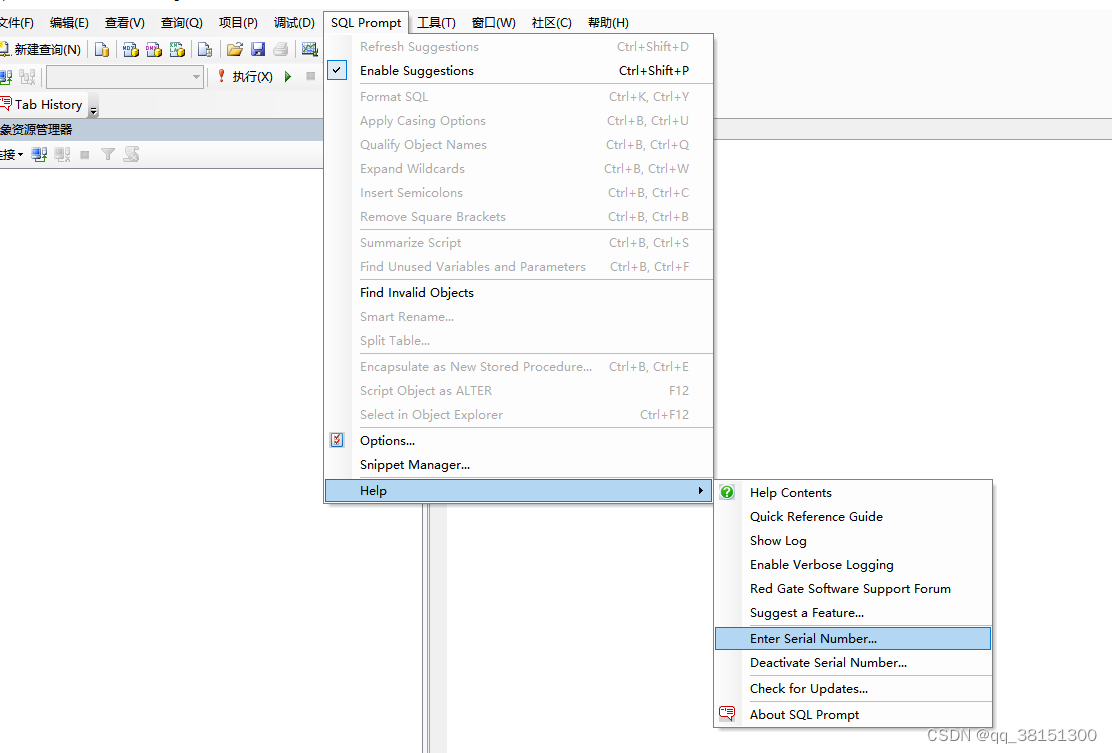The image size is (1112, 753).
Task: Open the 窗口(W) menu
Action: tap(494, 23)
